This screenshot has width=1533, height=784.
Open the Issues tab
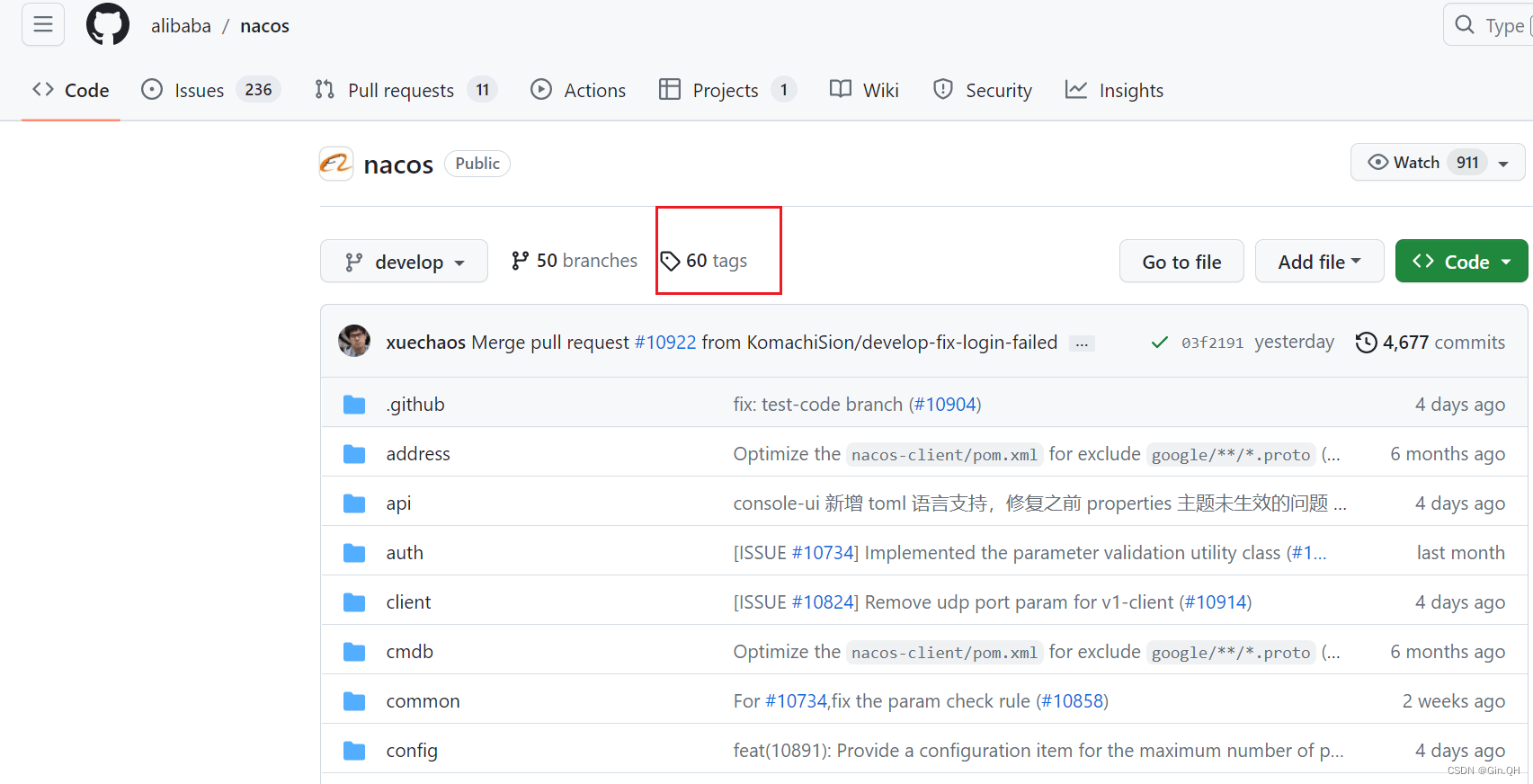(211, 90)
